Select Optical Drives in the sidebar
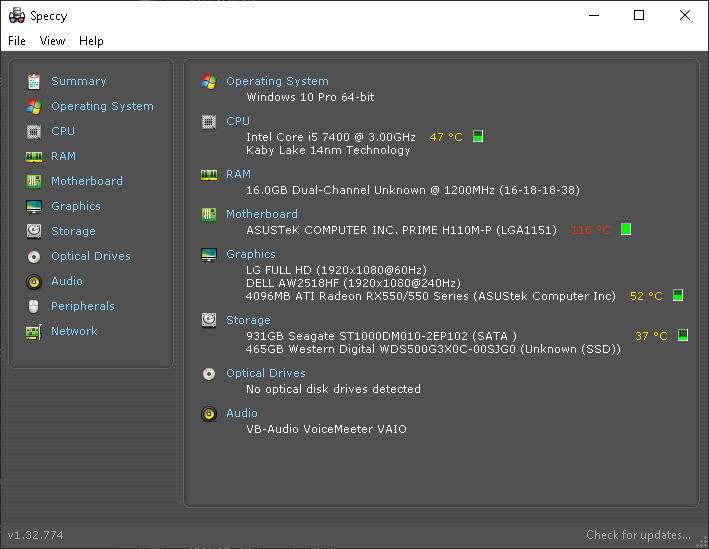709x549 pixels. (x=91, y=256)
